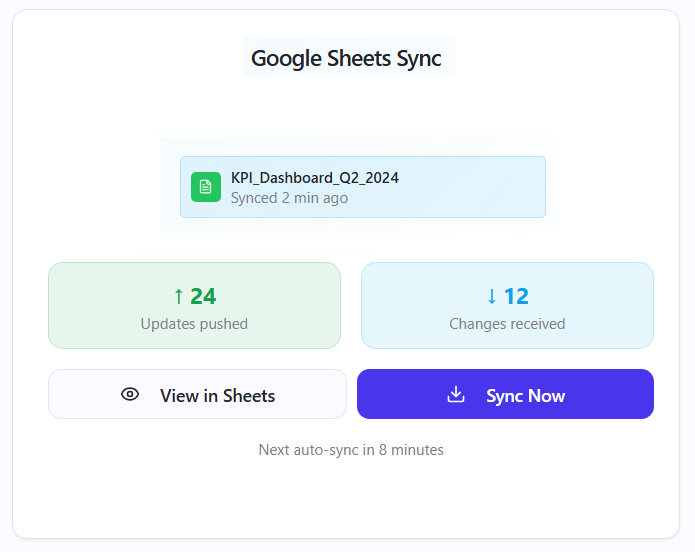
Task: Click the download icon in Sync Now
Action: (456, 394)
